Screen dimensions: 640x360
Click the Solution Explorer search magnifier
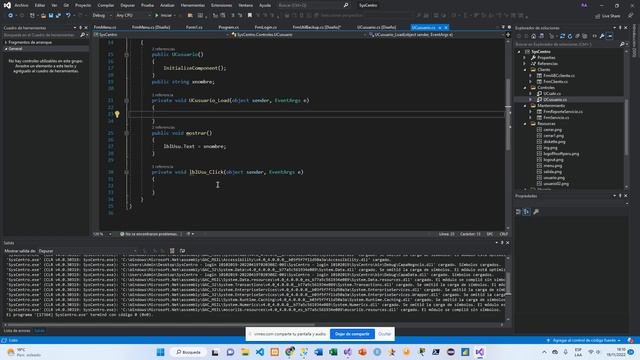[622, 44]
